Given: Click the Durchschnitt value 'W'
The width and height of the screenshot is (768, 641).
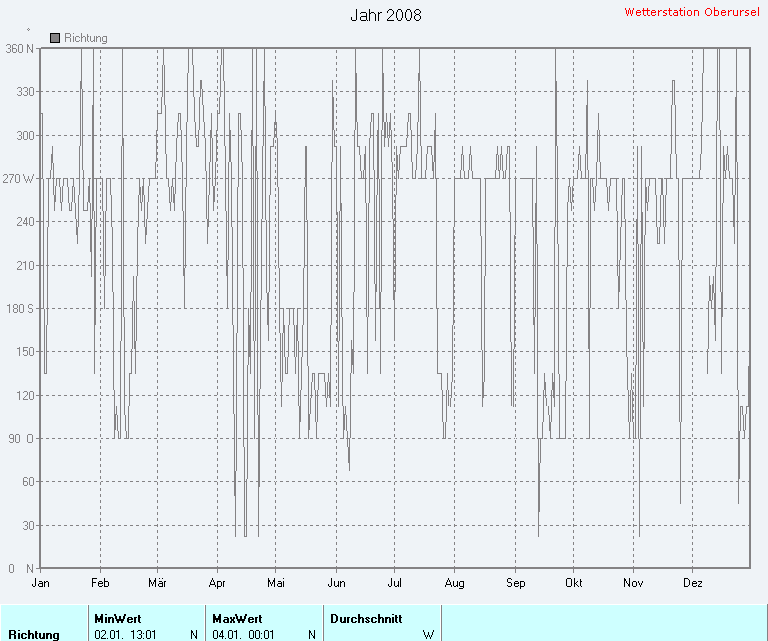Looking at the screenshot, I should [x=429, y=635].
